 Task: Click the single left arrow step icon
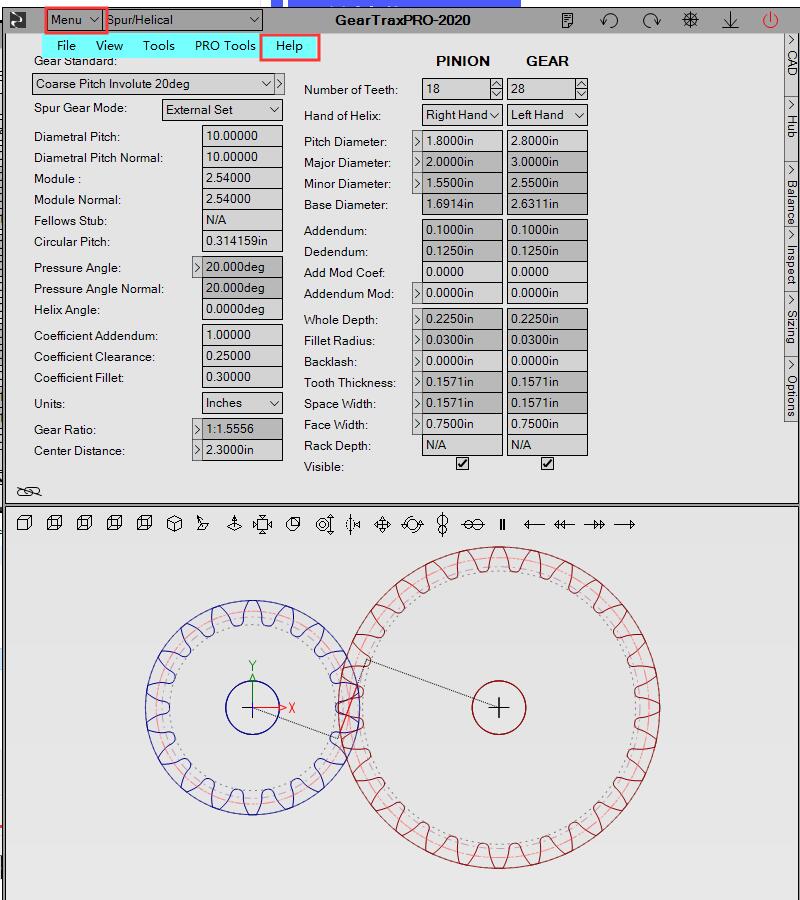pyautogui.click(x=534, y=524)
